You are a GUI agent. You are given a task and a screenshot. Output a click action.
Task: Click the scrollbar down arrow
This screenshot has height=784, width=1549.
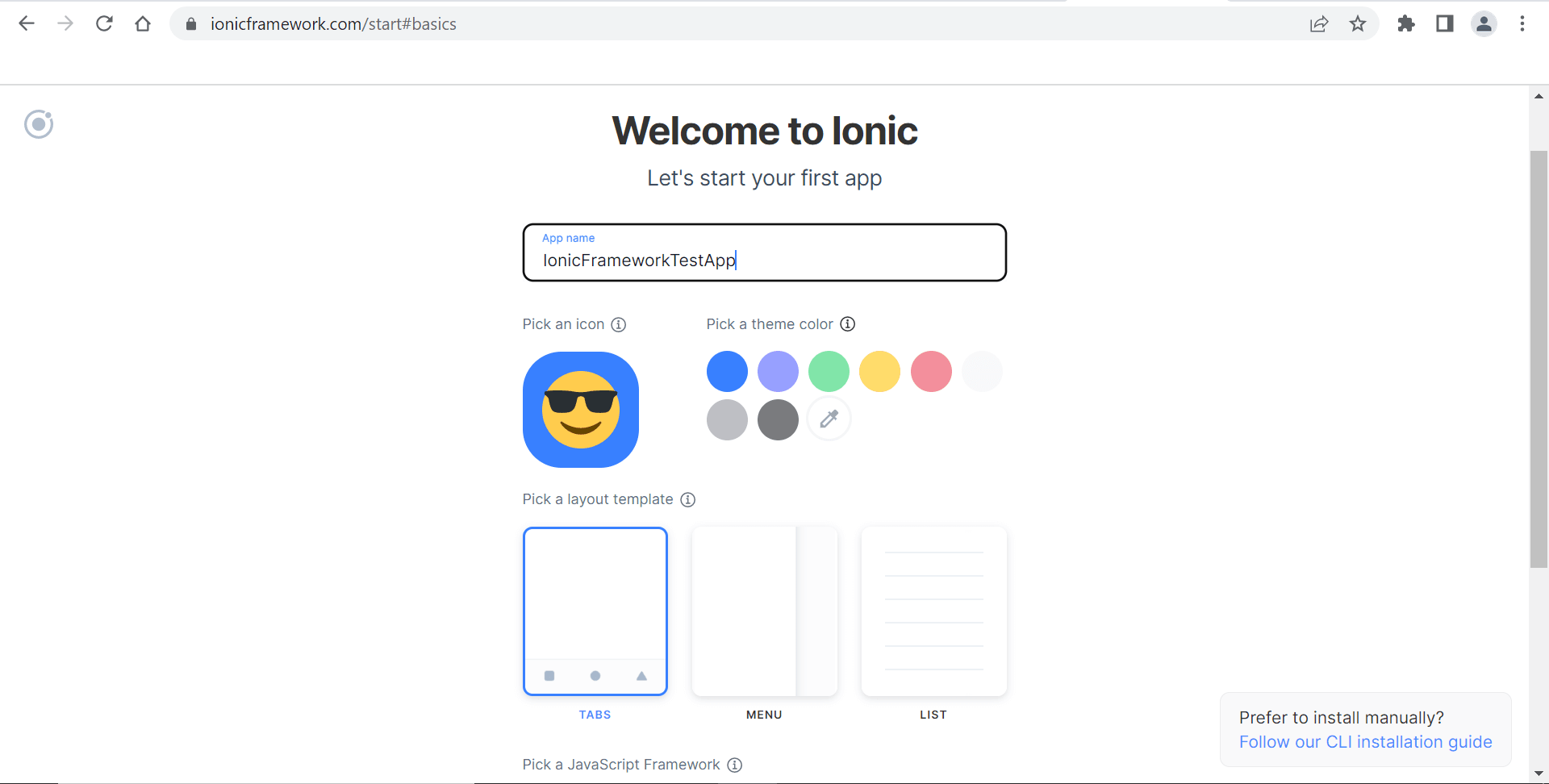[1539, 774]
